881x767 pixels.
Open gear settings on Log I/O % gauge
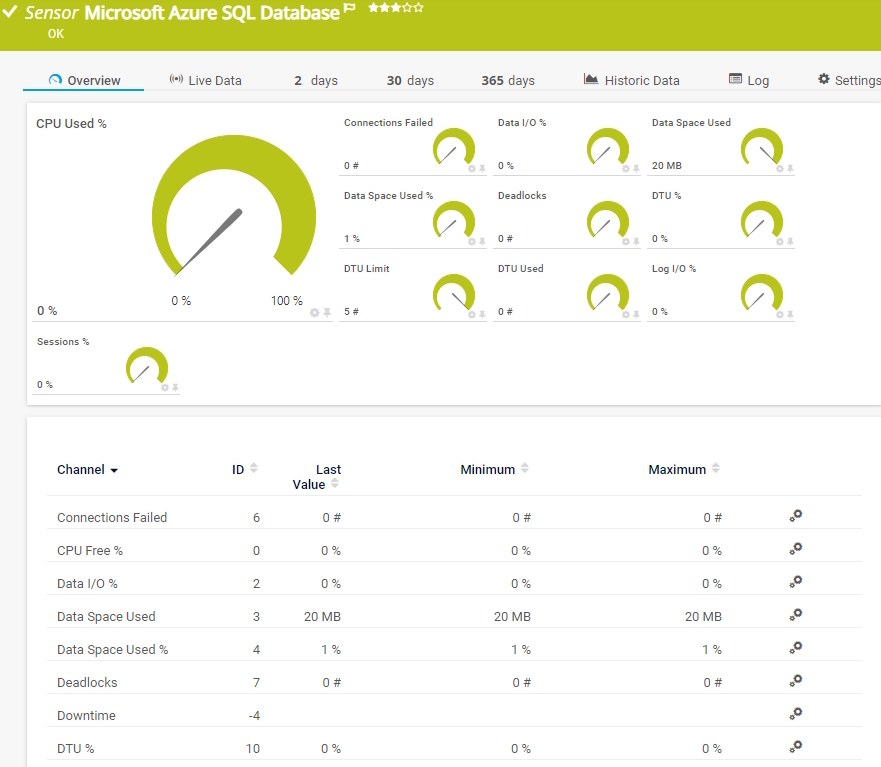pyautogui.click(x=779, y=315)
